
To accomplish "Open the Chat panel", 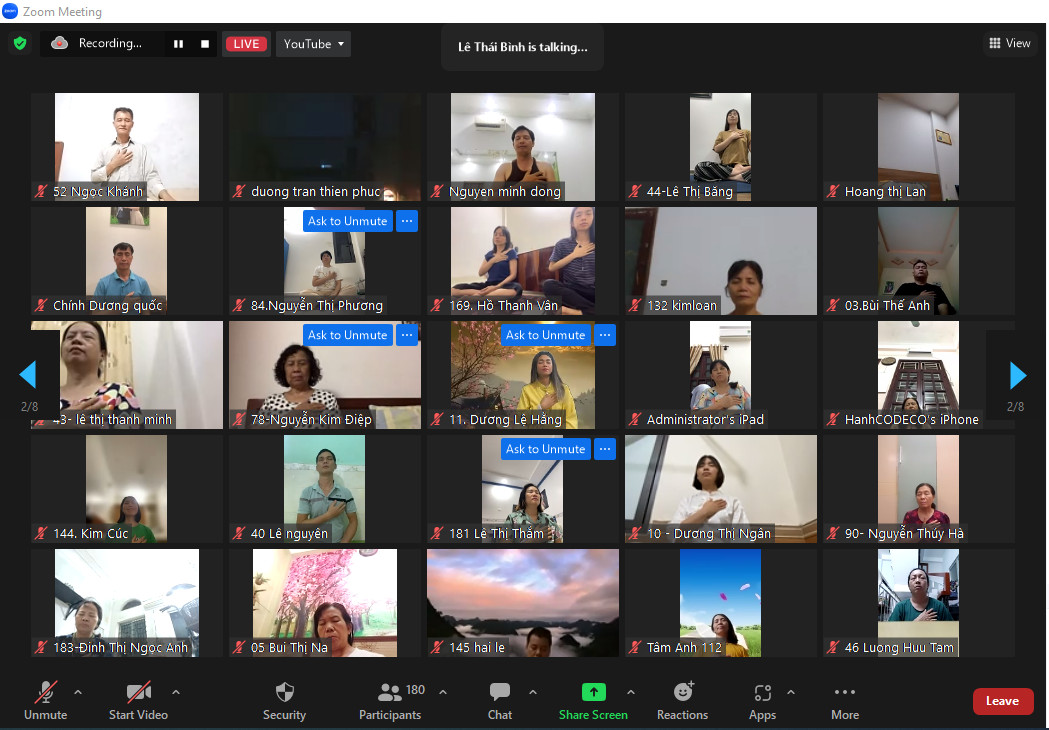I will pos(500,701).
